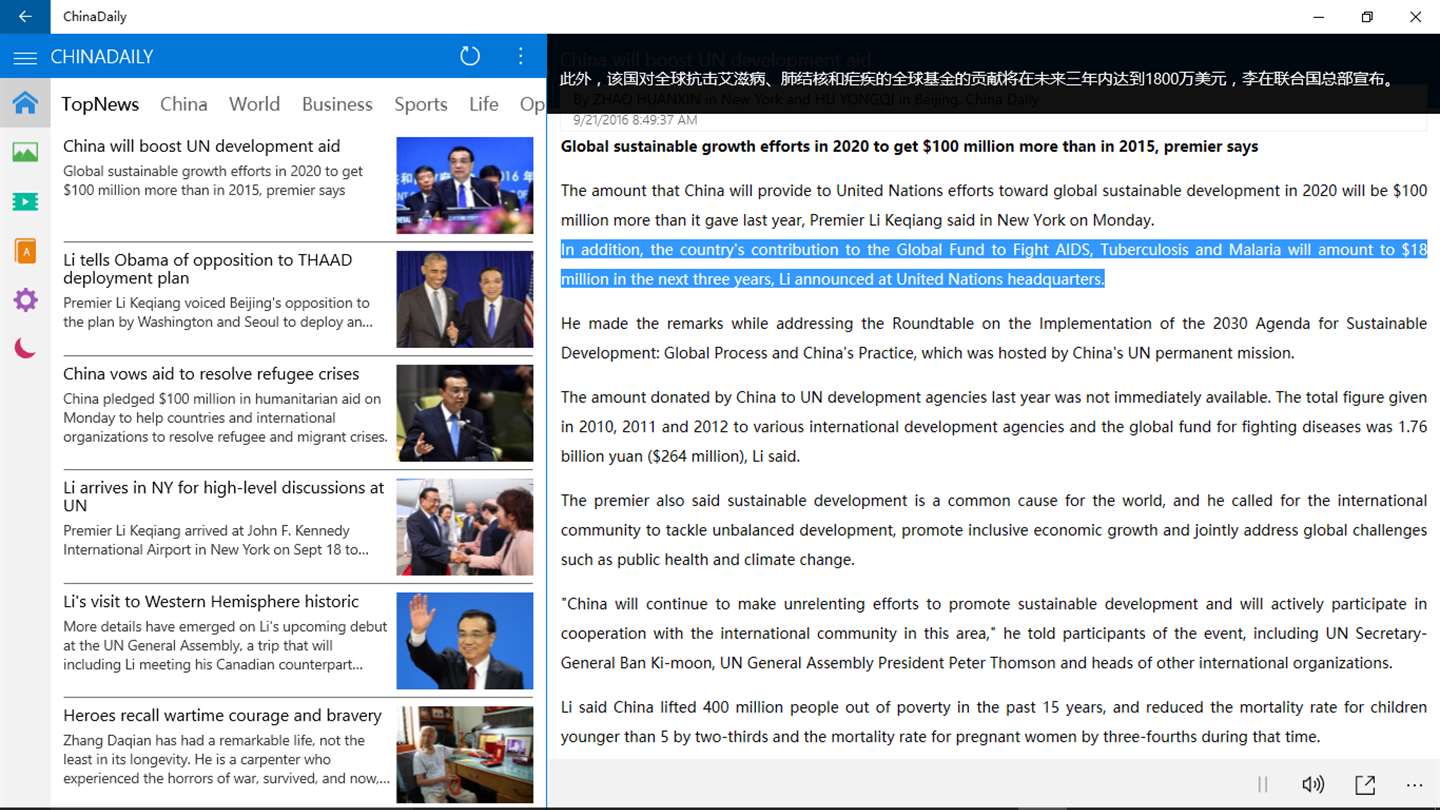
Task: Click the paragraph starting "The amount that China"
Action: click(994, 205)
